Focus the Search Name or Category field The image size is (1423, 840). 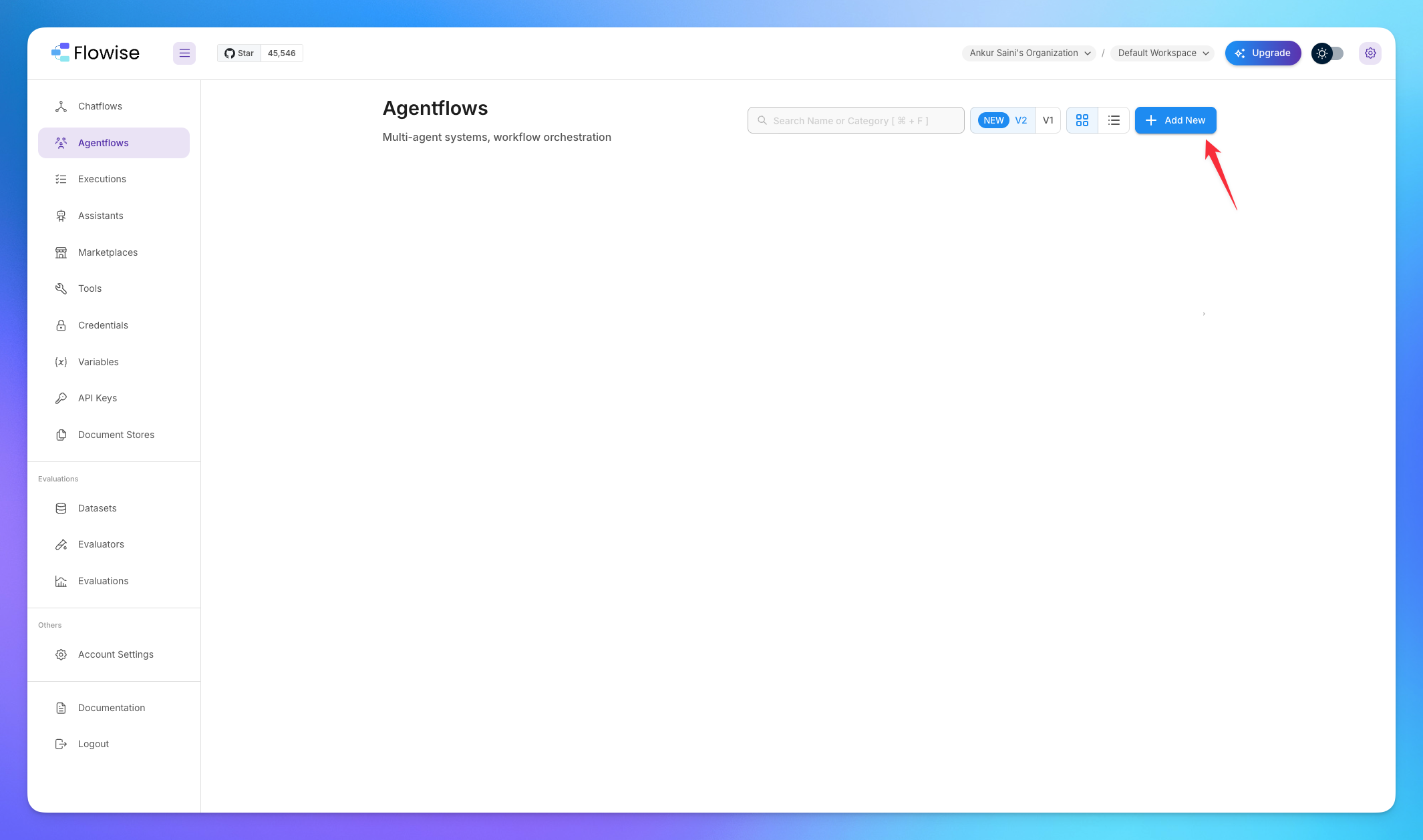pyautogui.click(x=856, y=120)
